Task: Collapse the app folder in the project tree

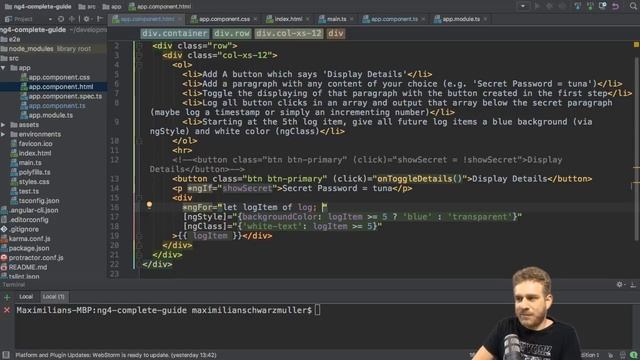Action: click(x=3, y=68)
